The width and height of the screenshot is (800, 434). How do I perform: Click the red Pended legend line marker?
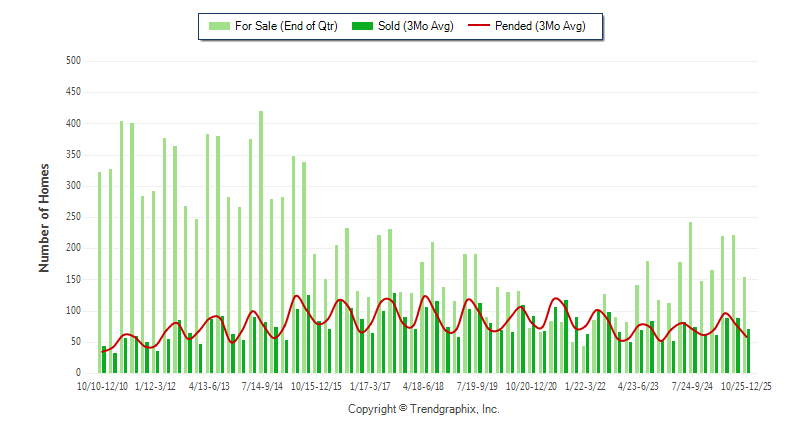(486, 26)
